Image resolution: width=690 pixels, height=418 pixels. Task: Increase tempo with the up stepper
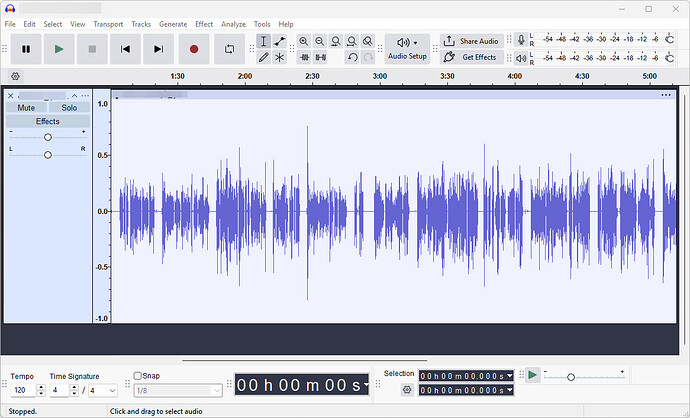tap(41, 387)
